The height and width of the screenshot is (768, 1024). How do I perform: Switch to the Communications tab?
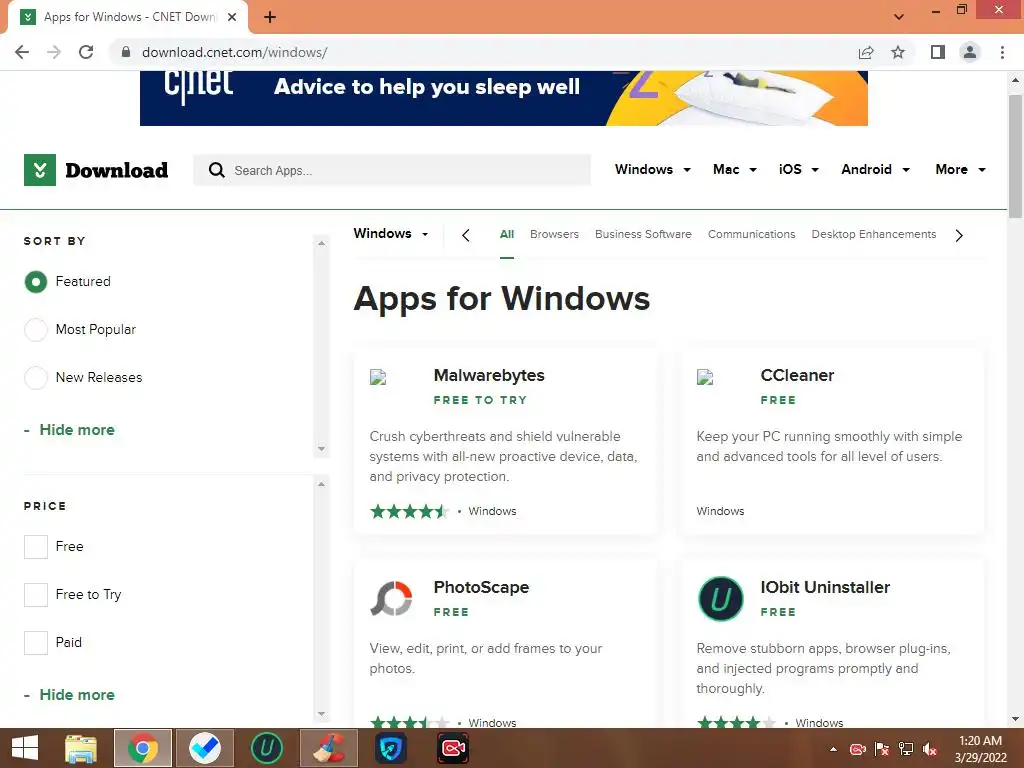(752, 234)
